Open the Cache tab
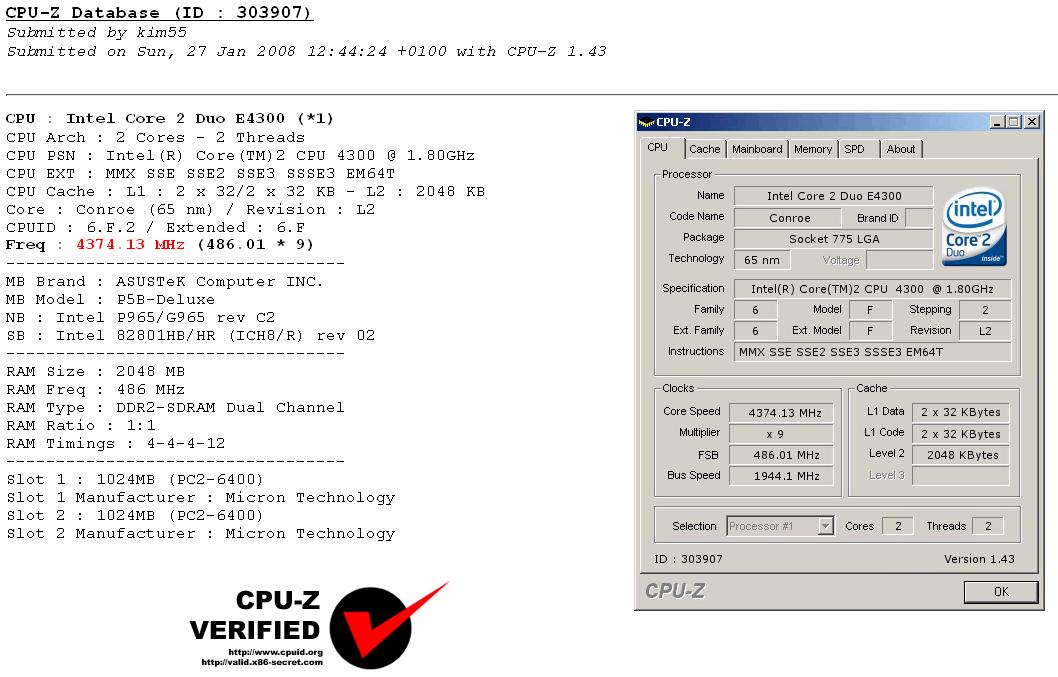The image size is (1058, 677). click(704, 149)
